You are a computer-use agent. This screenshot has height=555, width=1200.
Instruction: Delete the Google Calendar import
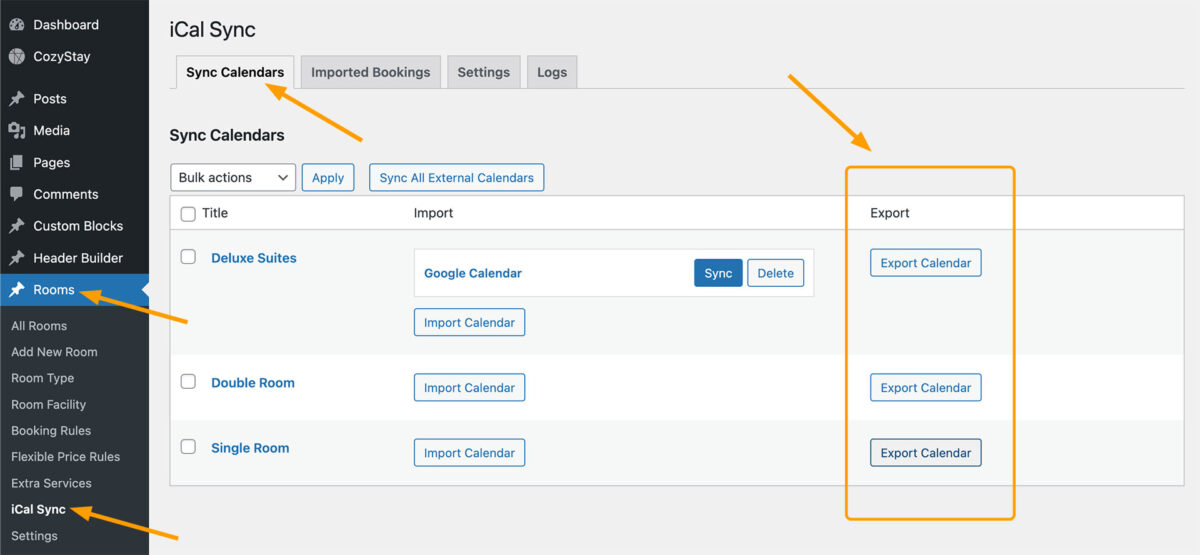coord(775,273)
